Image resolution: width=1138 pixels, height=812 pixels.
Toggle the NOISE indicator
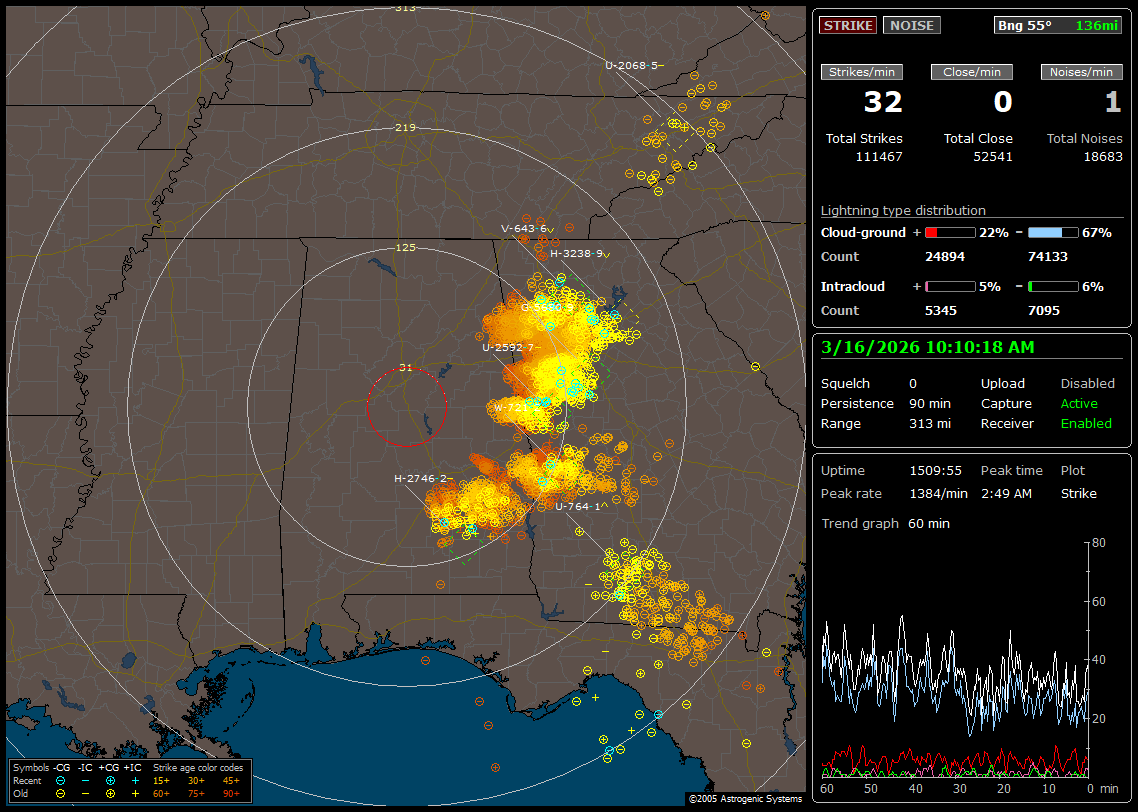(x=911, y=25)
